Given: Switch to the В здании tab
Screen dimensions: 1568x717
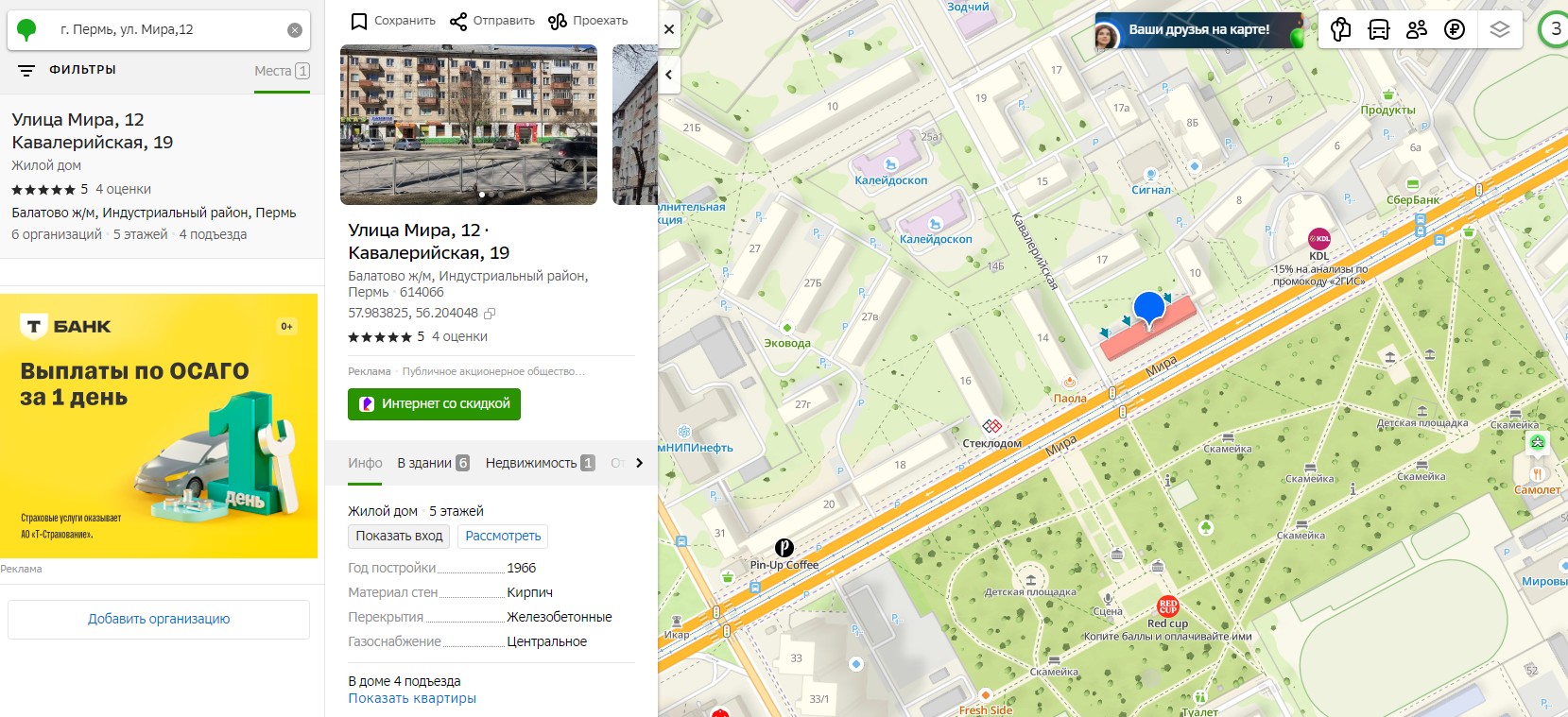Looking at the screenshot, I should coord(432,463).
